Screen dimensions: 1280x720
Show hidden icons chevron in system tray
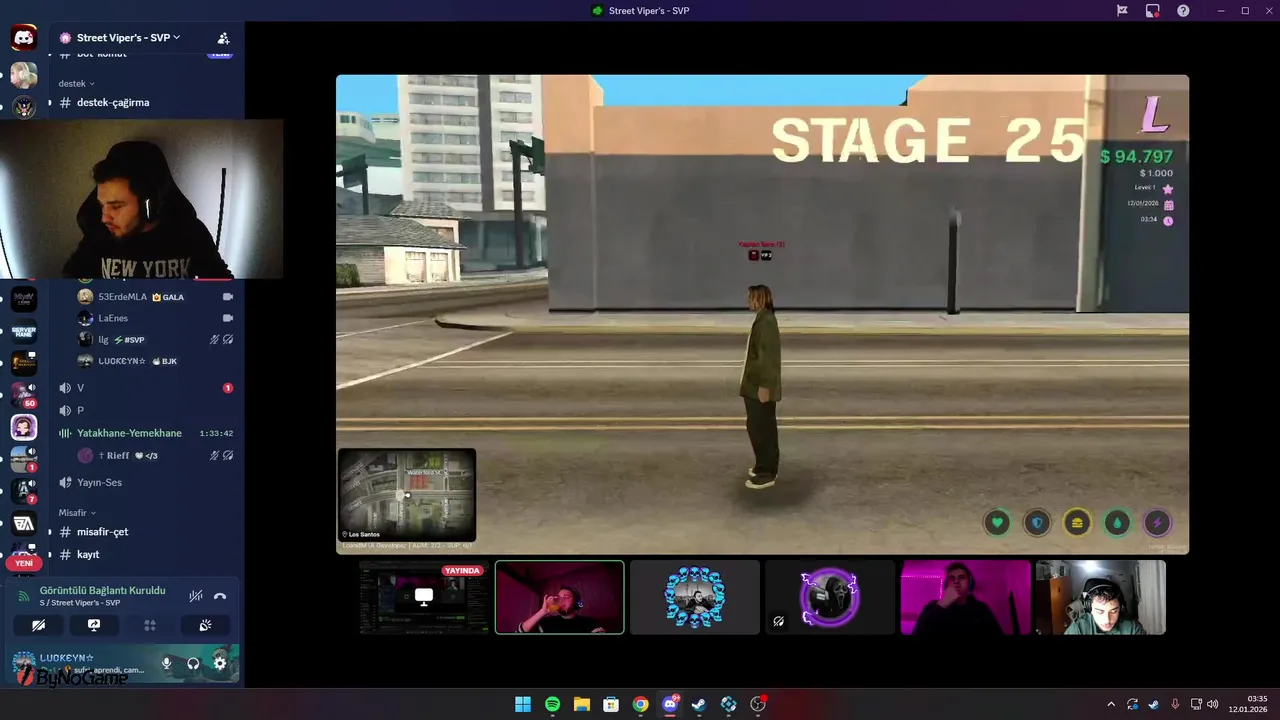click(x=1110, y=704)
